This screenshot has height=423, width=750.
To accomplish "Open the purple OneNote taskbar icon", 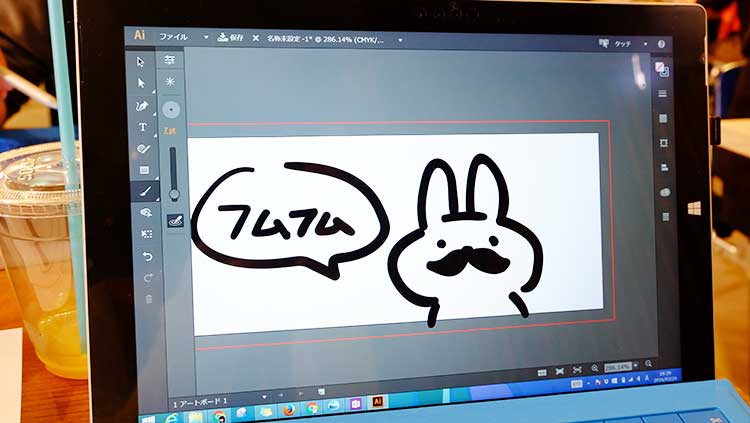I will pos(355,404).
